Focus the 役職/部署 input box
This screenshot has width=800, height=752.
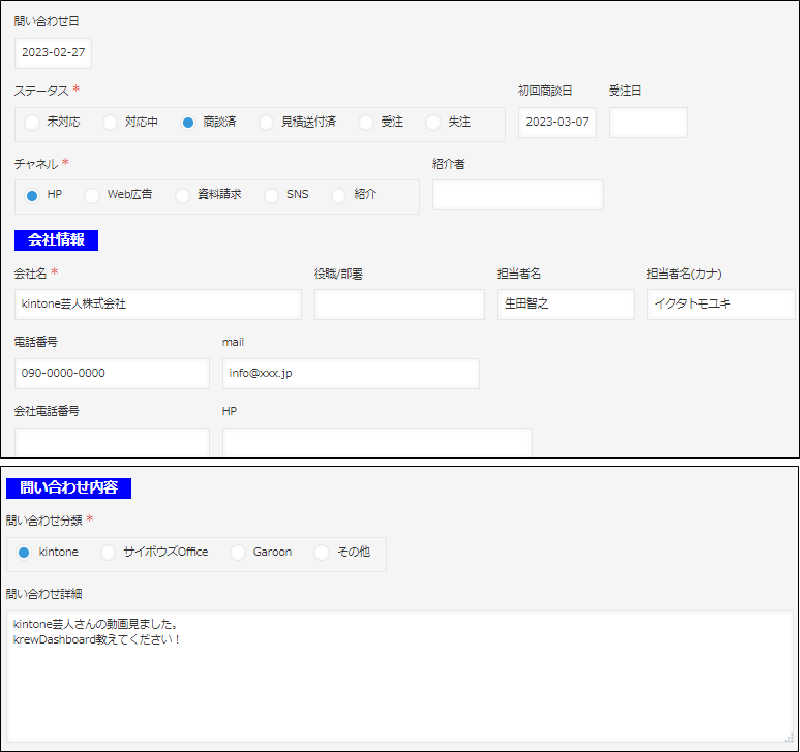click(399, 304)
